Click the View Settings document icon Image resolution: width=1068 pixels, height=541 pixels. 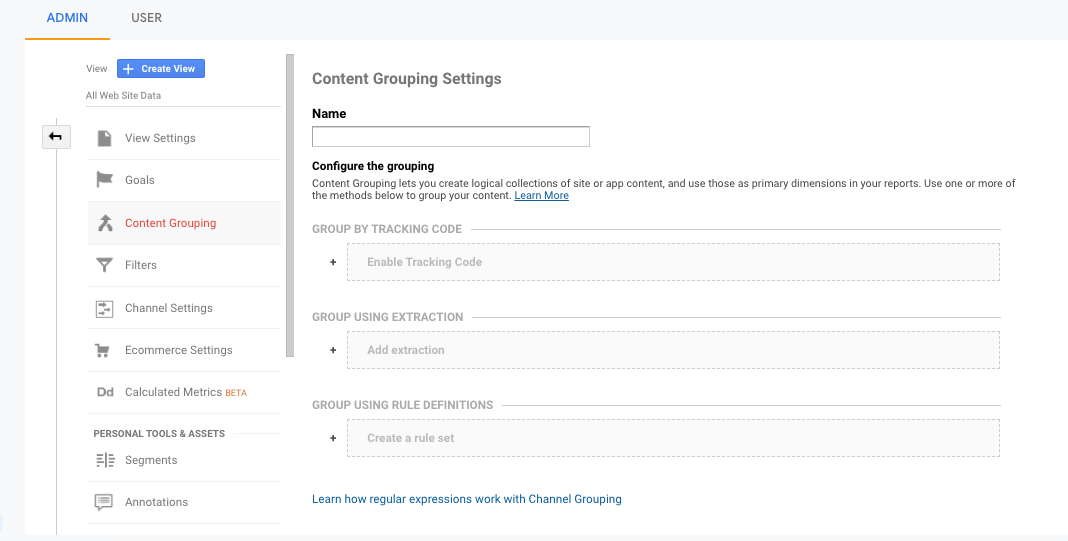(x=104, y=138)
